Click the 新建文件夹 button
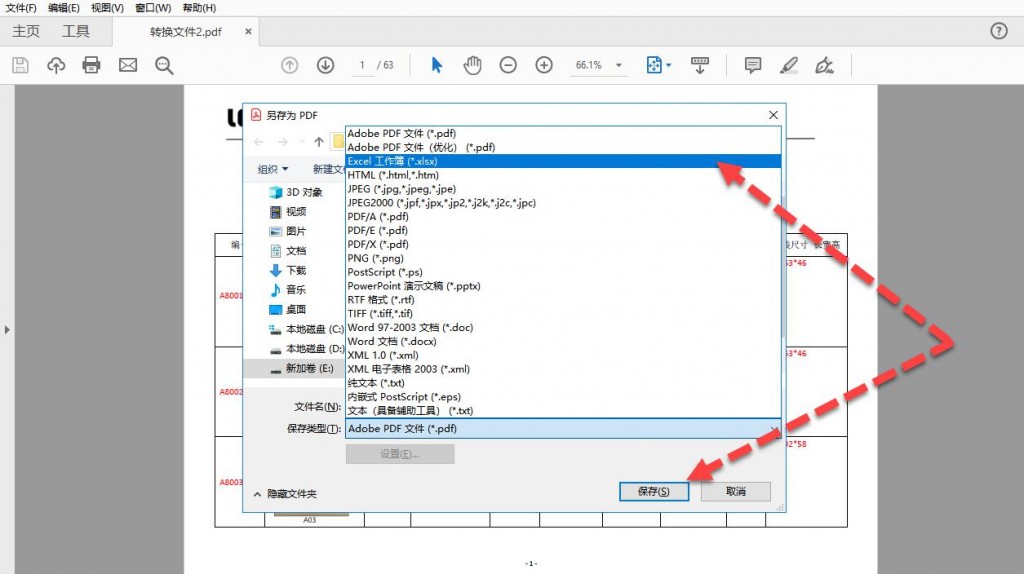The height and width of the screenshot is (574, 1024). coord(328,169)
